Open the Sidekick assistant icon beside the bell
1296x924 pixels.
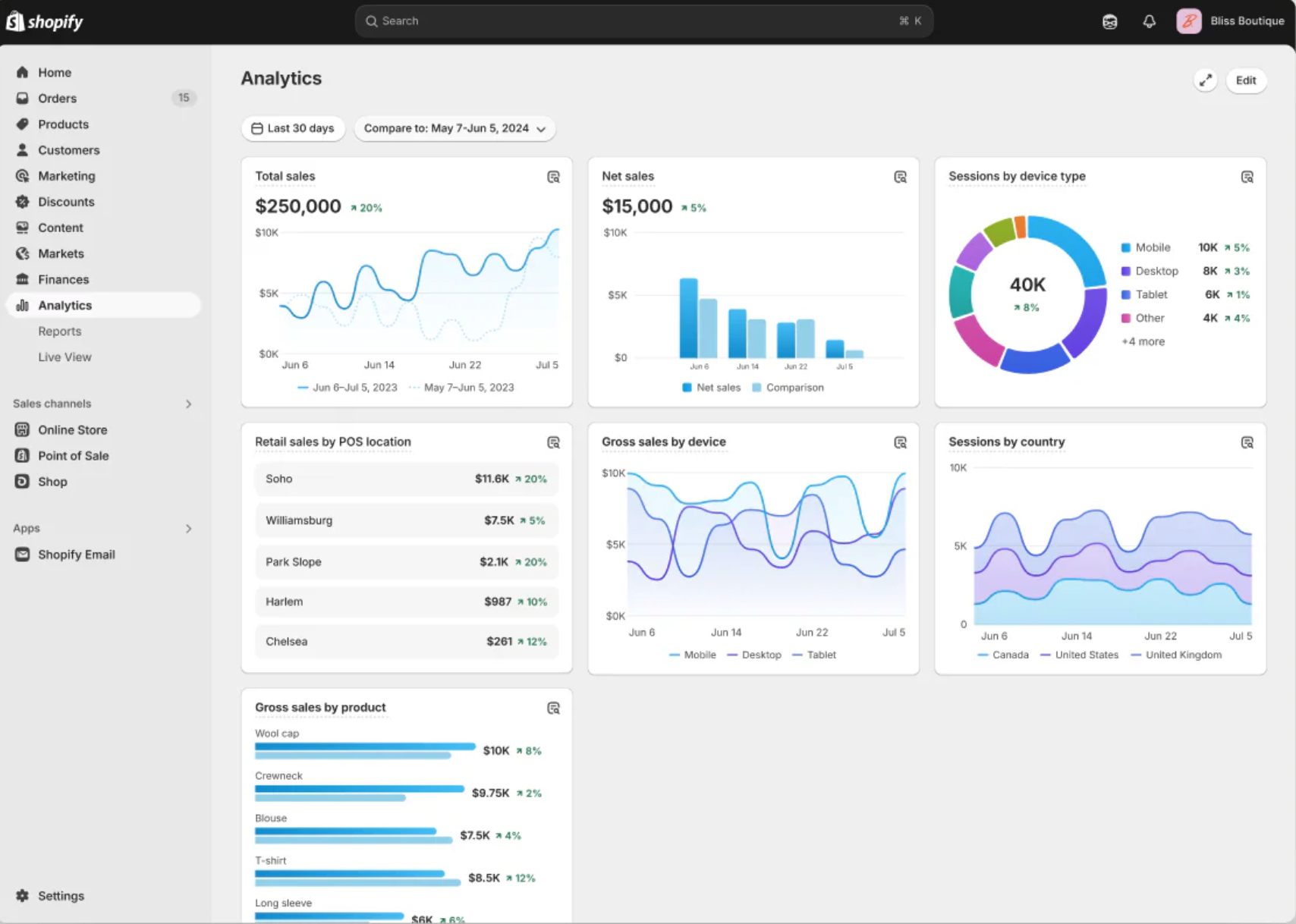pyautogui.click(x=1110, y=21)
